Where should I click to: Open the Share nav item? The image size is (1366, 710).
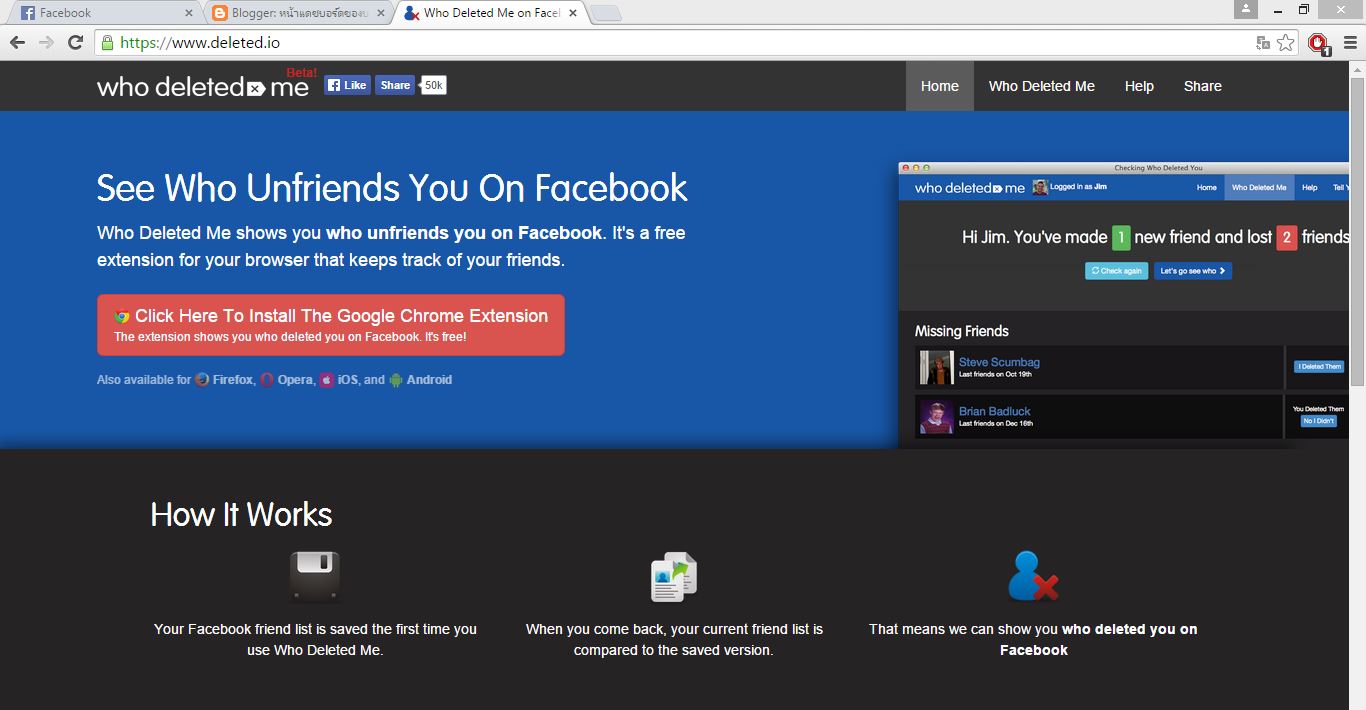(x=1203, y=86)
